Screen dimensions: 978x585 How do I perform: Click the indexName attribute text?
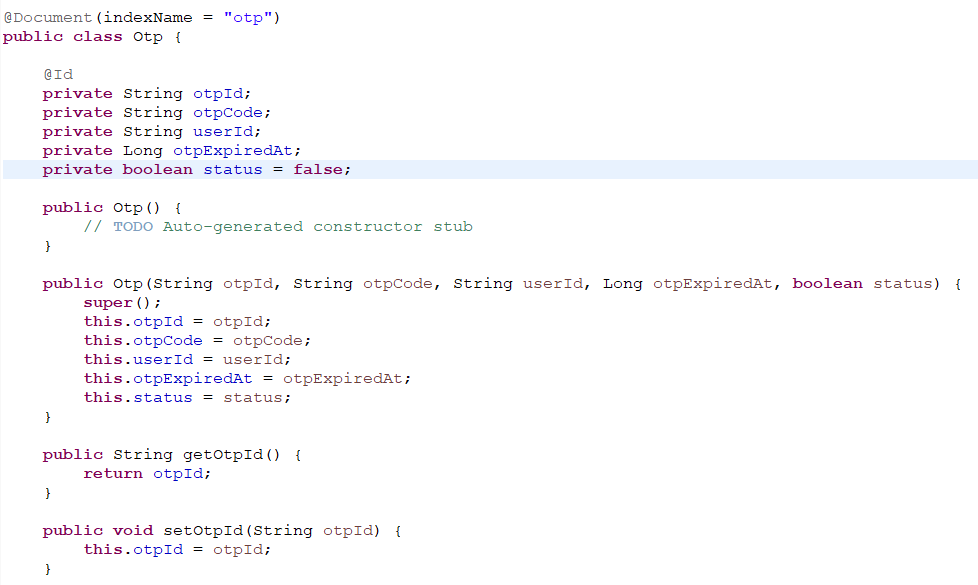pos(148,17)
